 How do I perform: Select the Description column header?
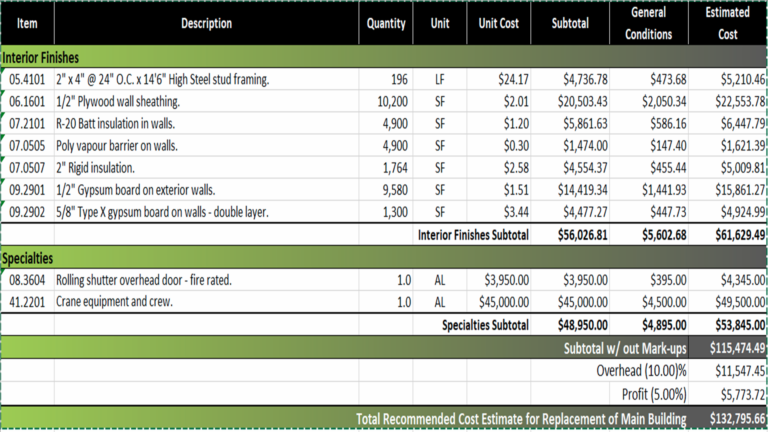(206, 23)
